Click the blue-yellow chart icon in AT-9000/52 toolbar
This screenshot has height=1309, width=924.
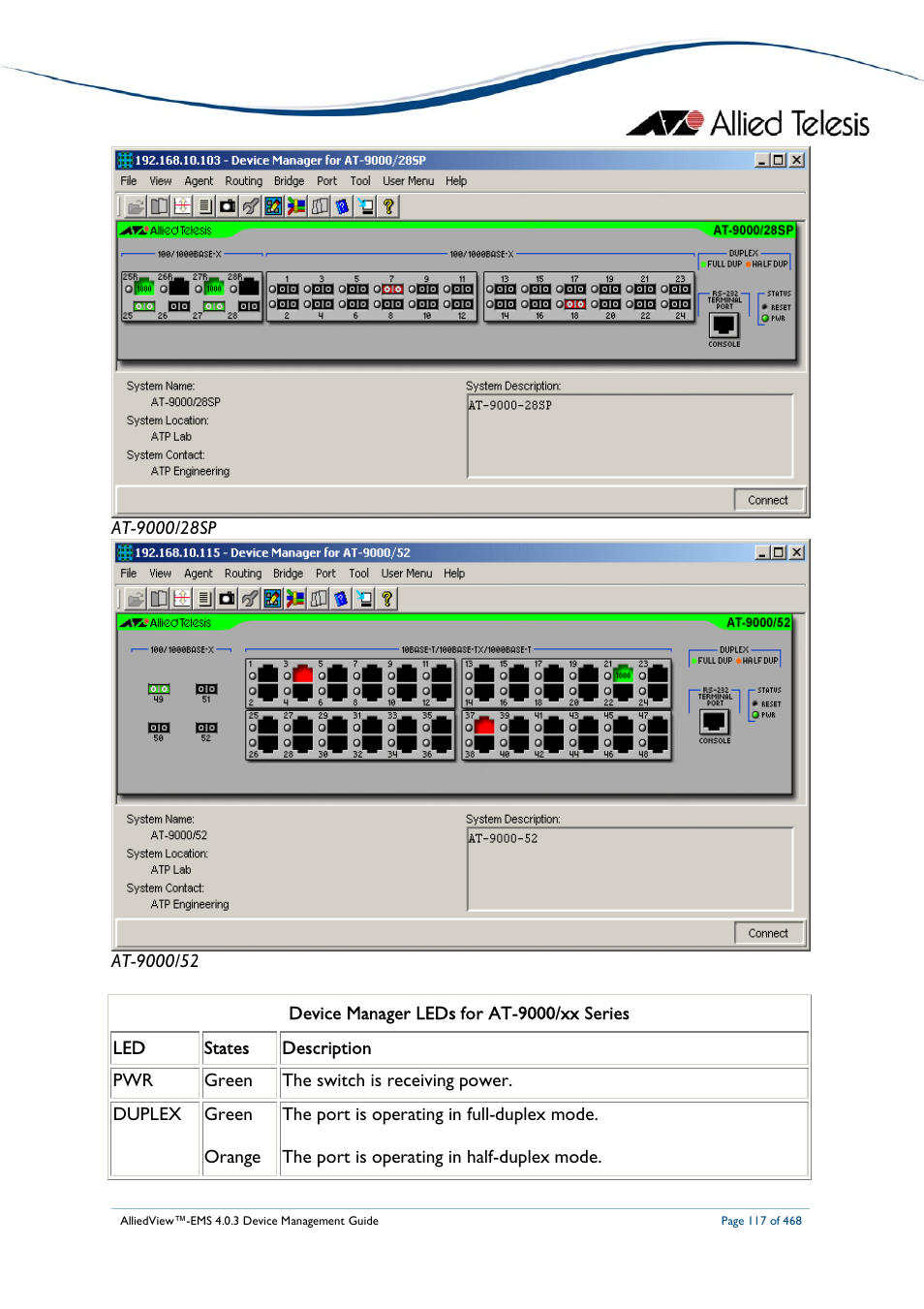[272, 599]
